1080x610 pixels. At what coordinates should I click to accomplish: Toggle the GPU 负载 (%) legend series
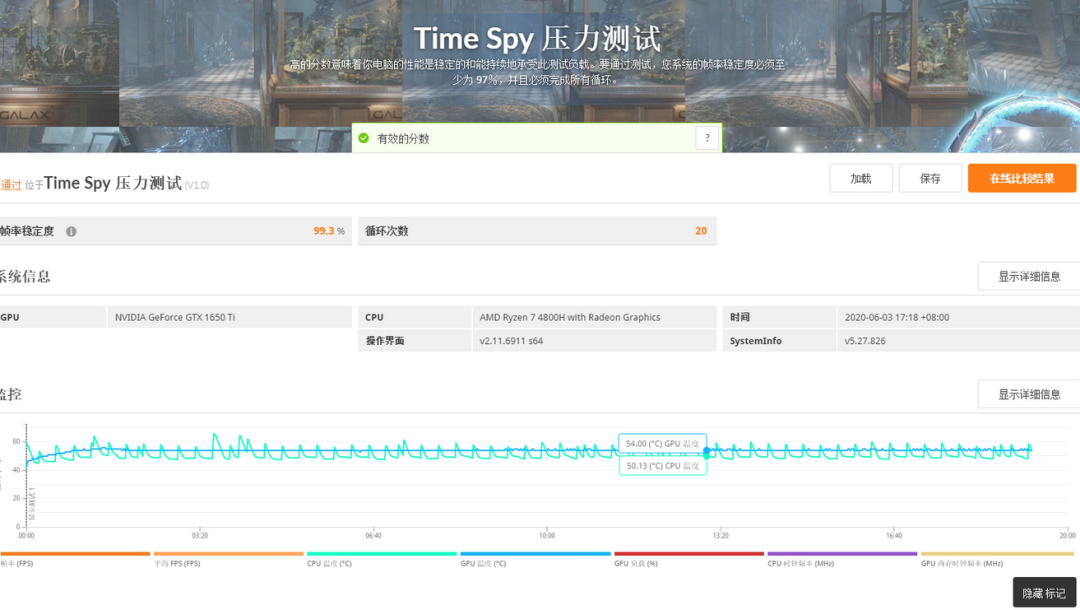(636, 563)
